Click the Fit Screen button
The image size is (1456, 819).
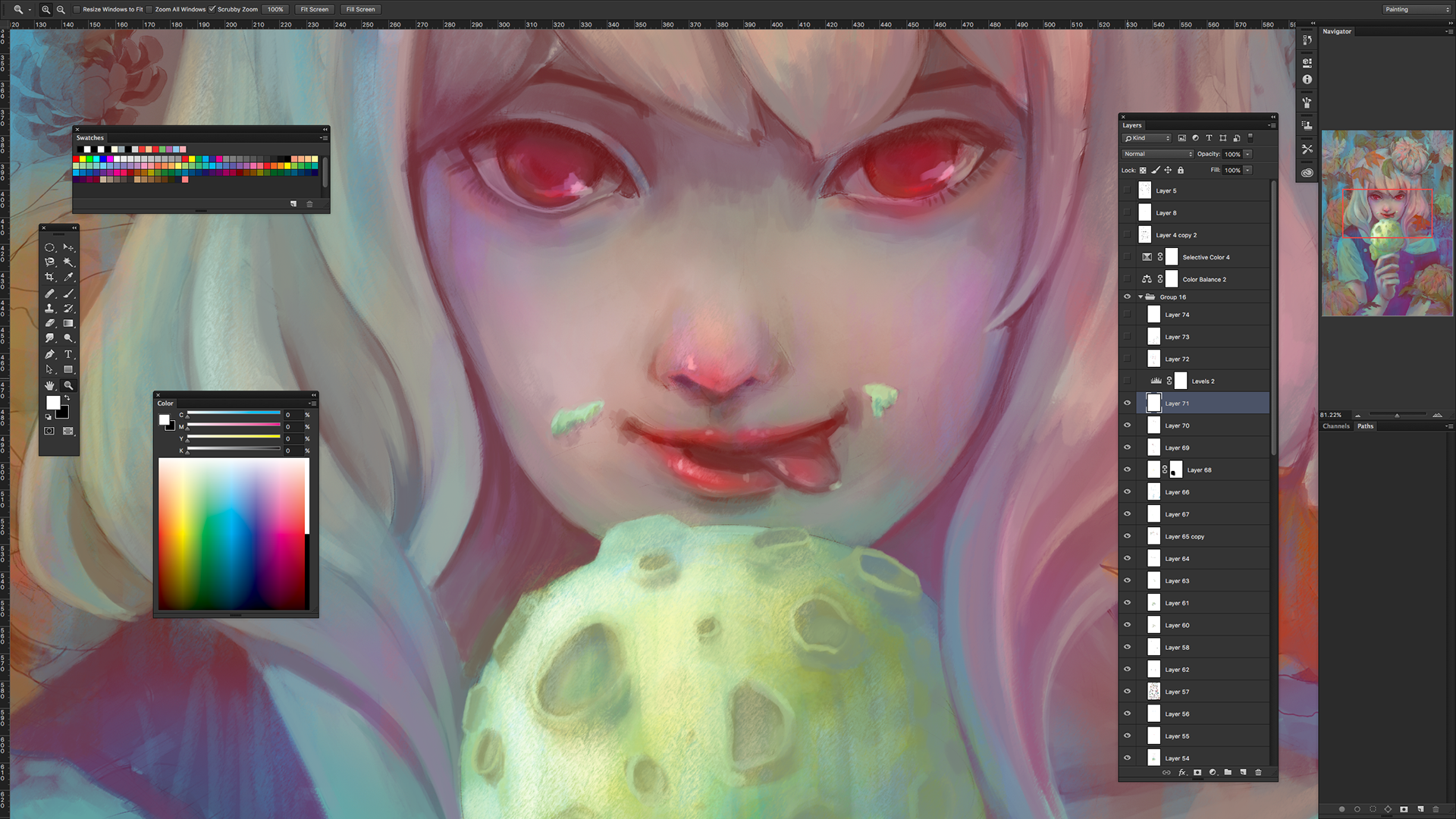tap(314, 9)
